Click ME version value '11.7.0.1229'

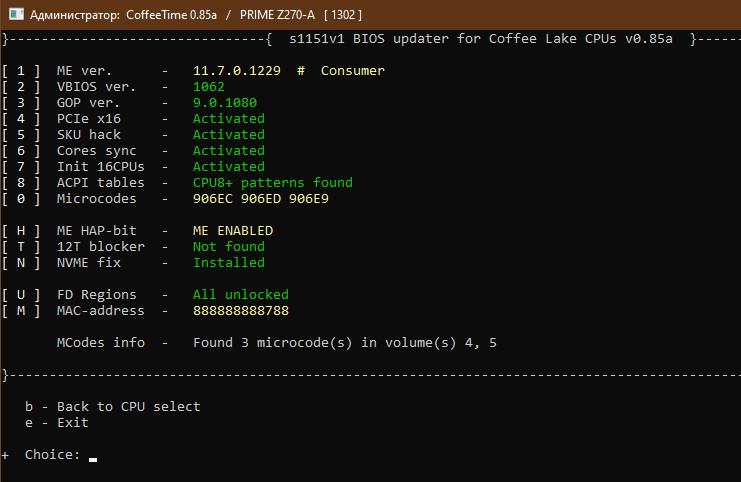[237, 70]
